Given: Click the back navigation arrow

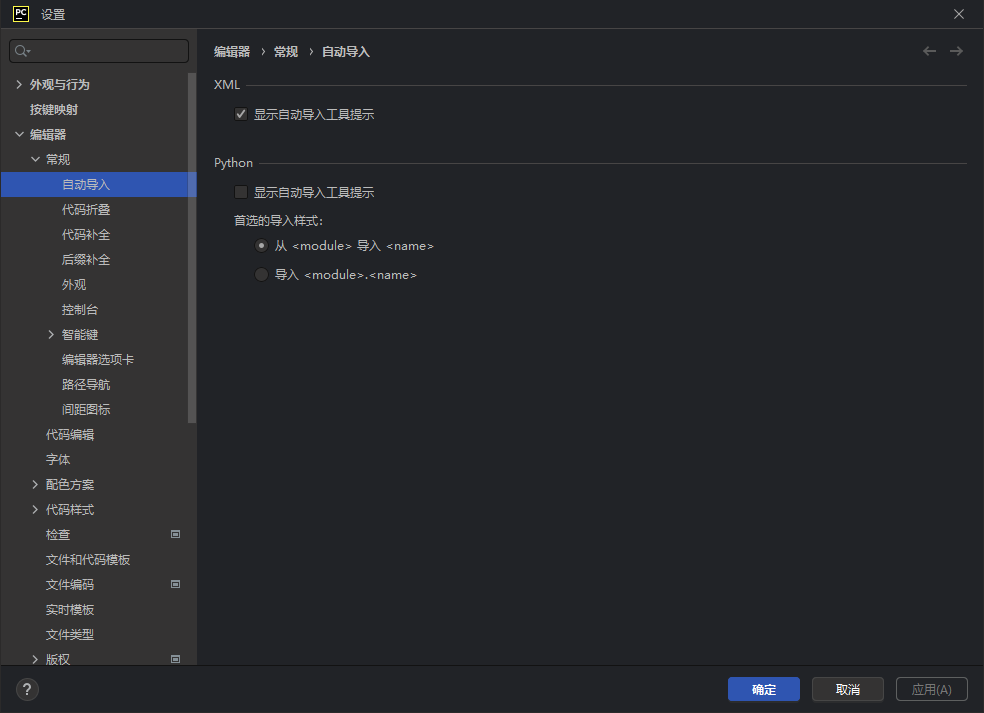Looking at the screenshot, I should tap(929, 51).
